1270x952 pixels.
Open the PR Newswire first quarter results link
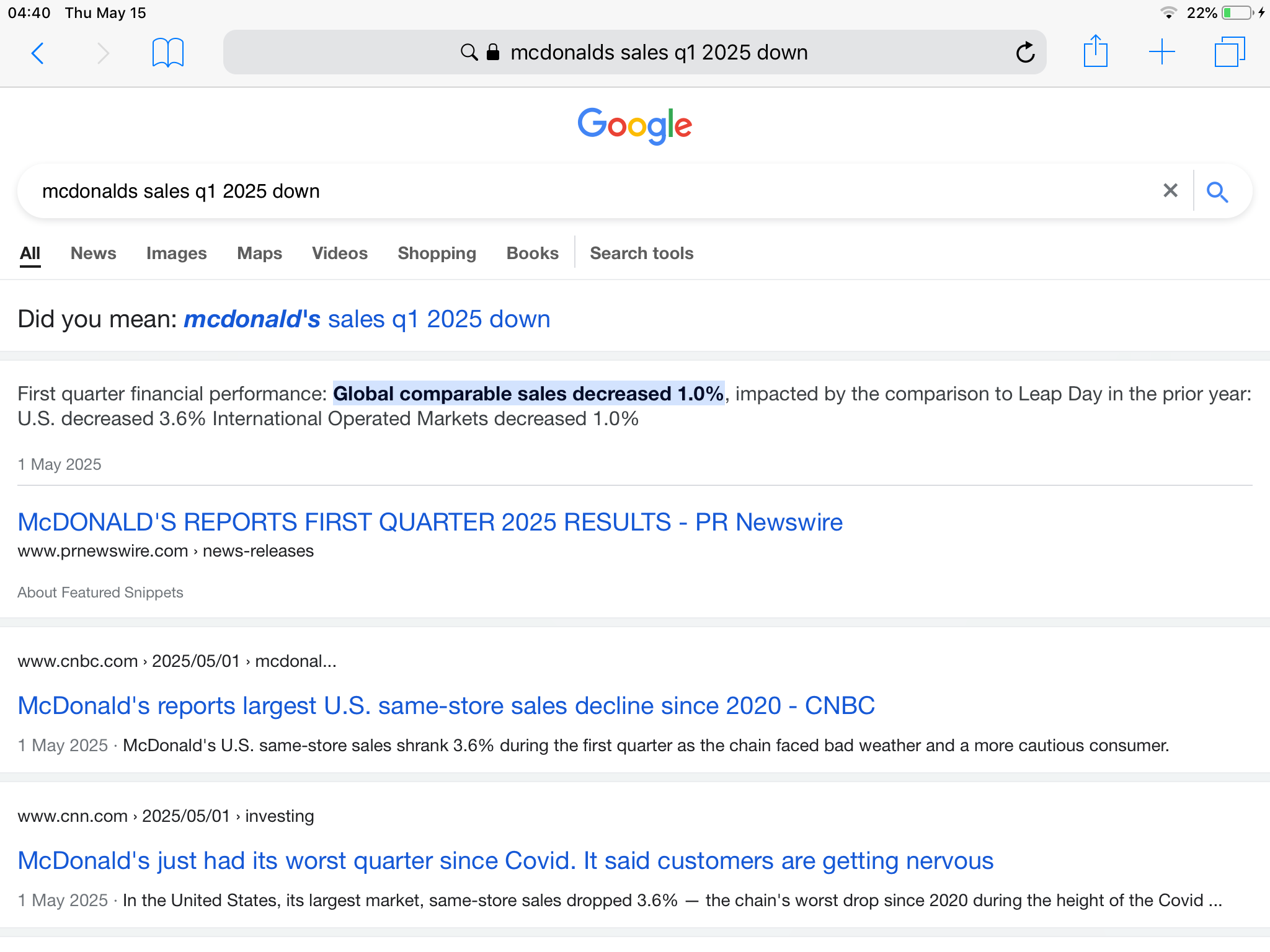[x=430, y=522]
